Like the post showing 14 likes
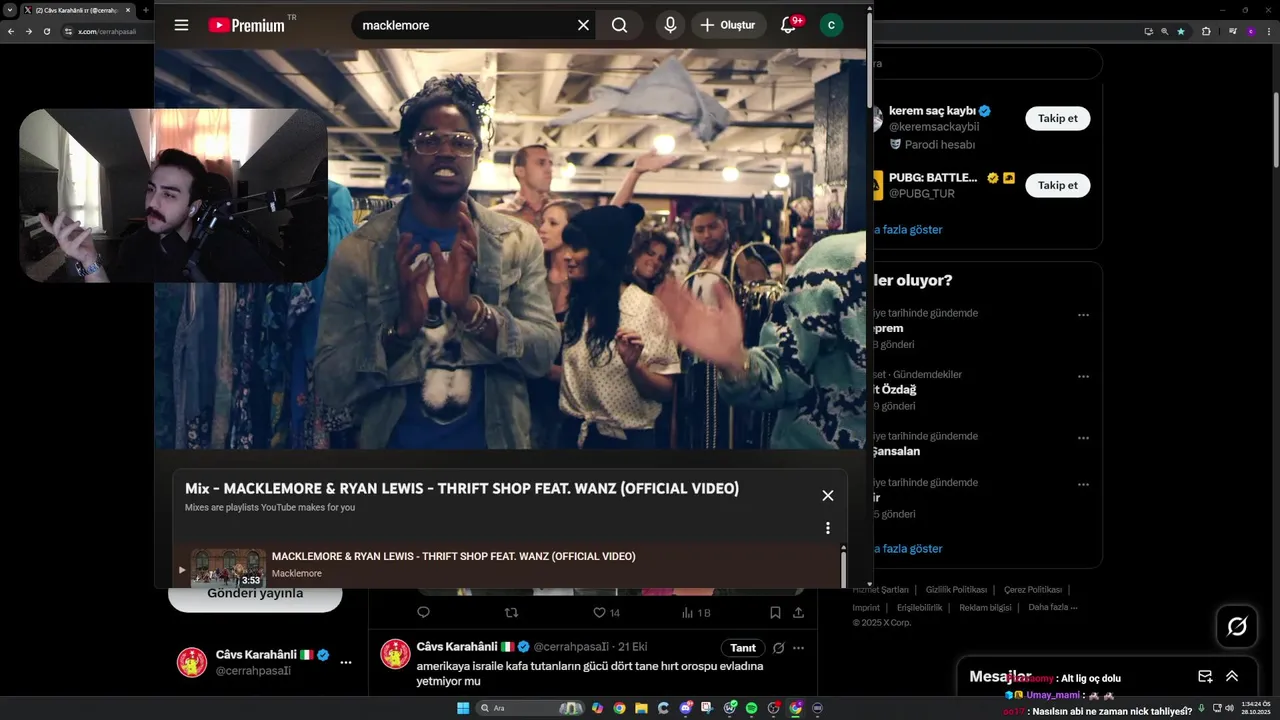Viewport: 1280px width, 720px height. (606, 613)
